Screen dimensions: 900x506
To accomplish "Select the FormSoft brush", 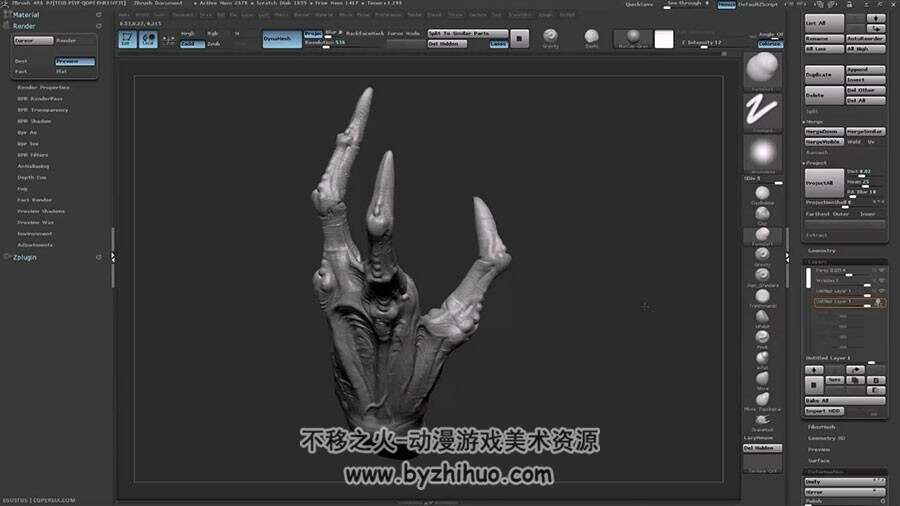I will (x=762, y=235).
